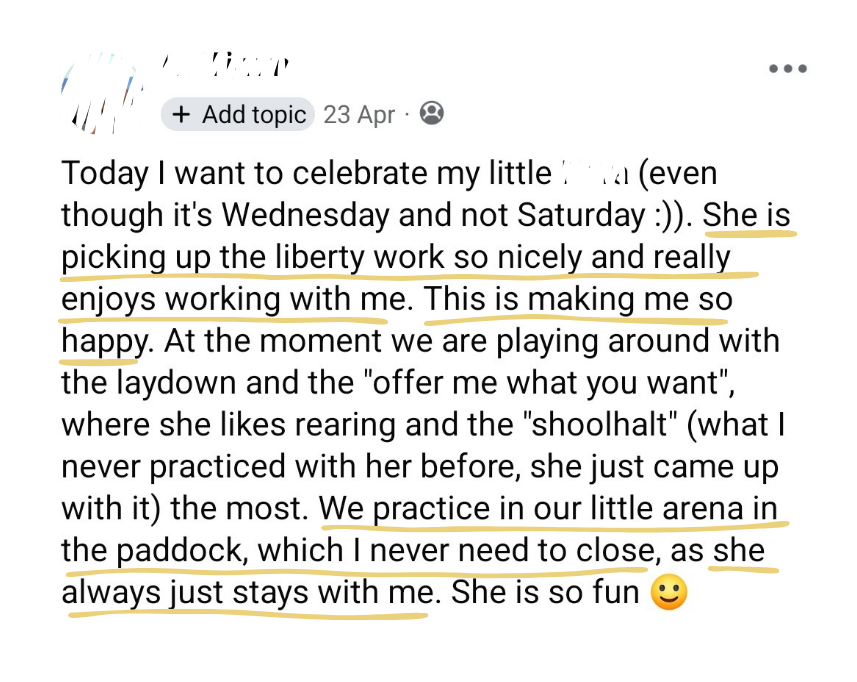Open the 23 Apr timestamp link
Screen dimensions: 857x682
pos(359,115)
